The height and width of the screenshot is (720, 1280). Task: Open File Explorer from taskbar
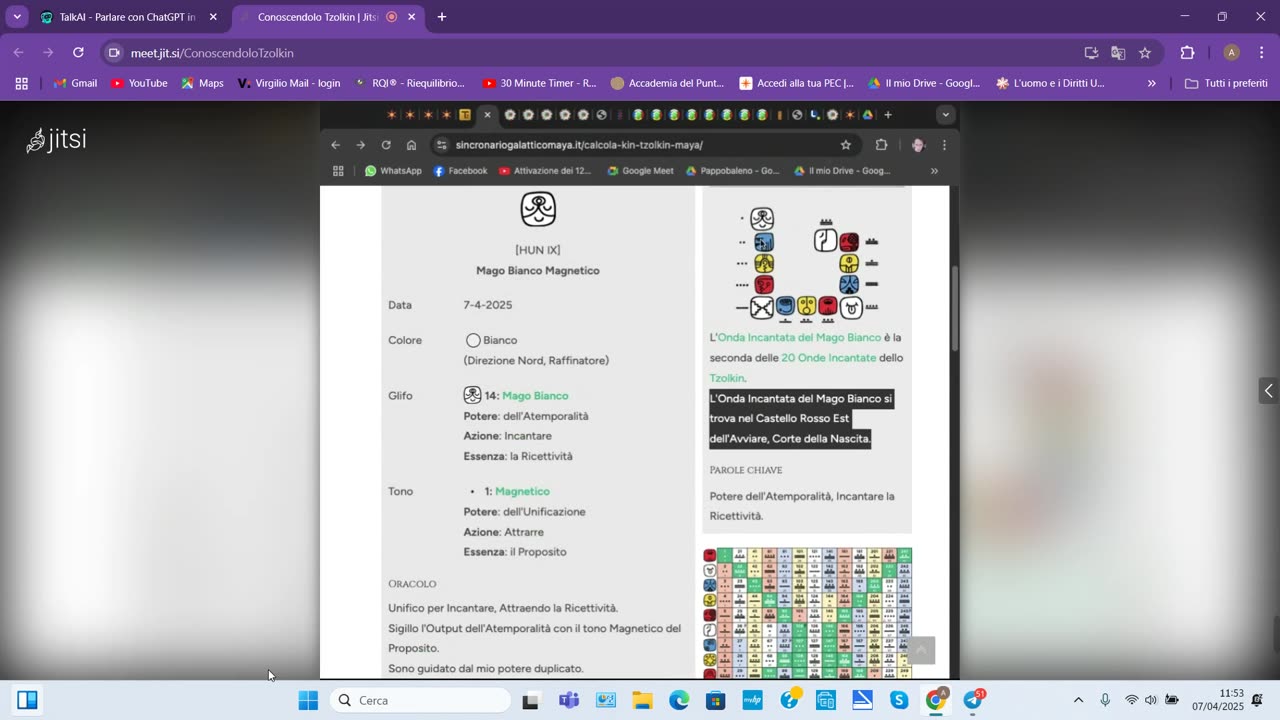pyautogui.click(x=642, y=700)
